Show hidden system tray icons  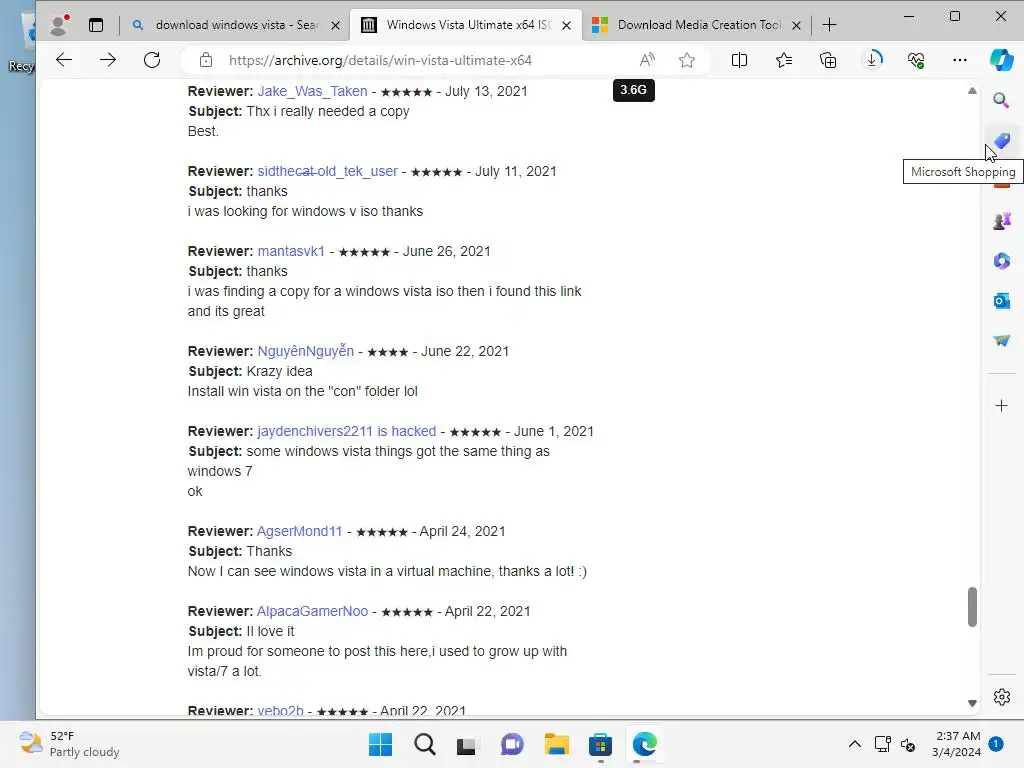(x=854, y=744)
